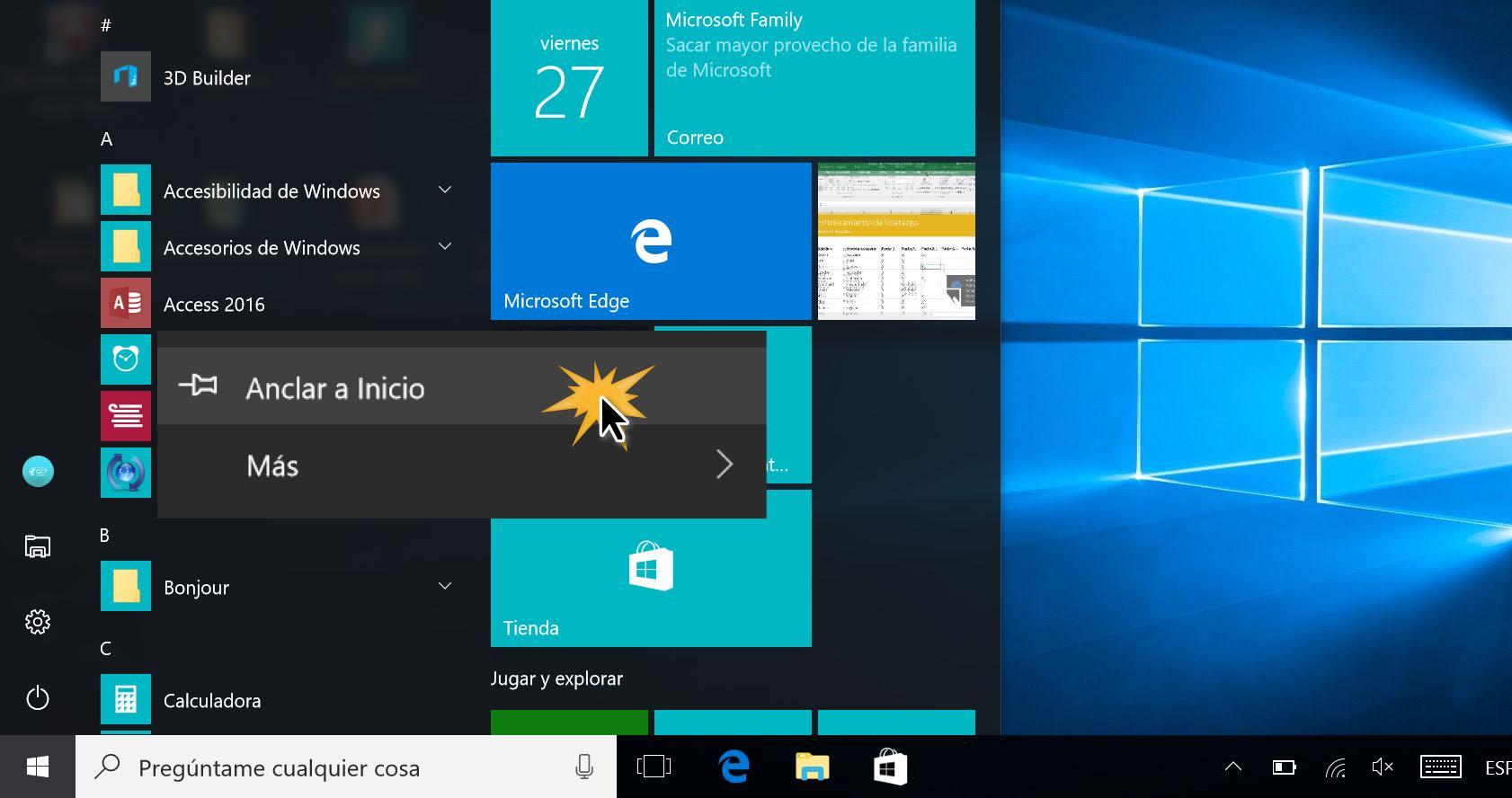Click the battery status icon
The image size is (1512, 798).
1284,767
